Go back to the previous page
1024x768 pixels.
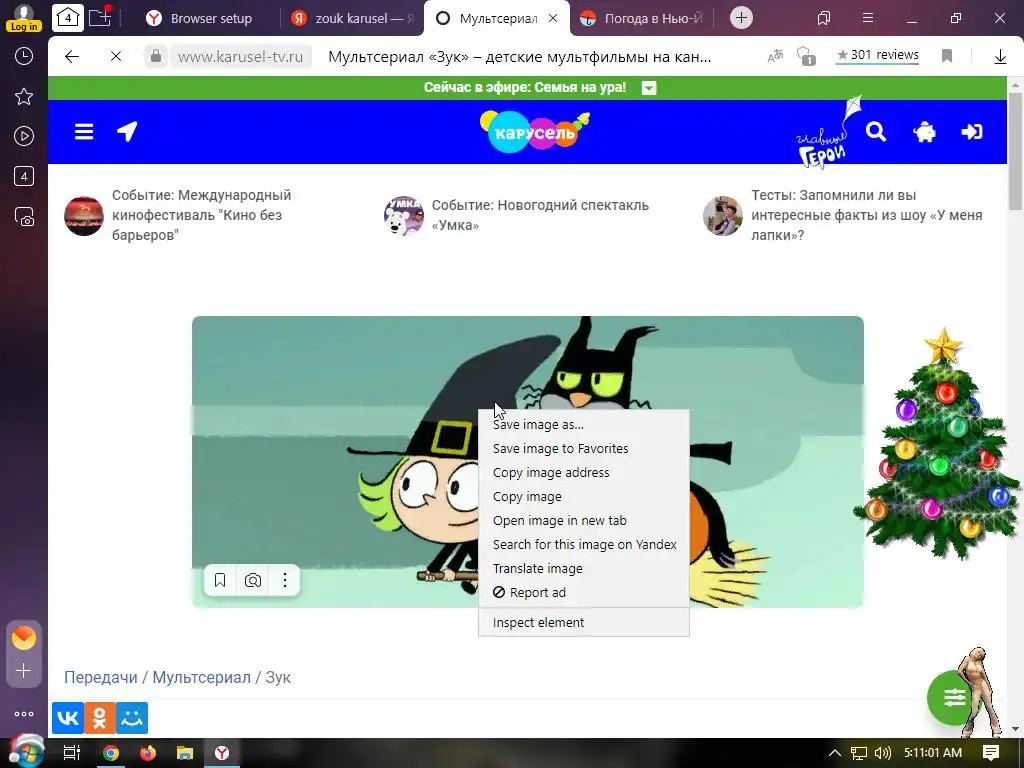72,57
